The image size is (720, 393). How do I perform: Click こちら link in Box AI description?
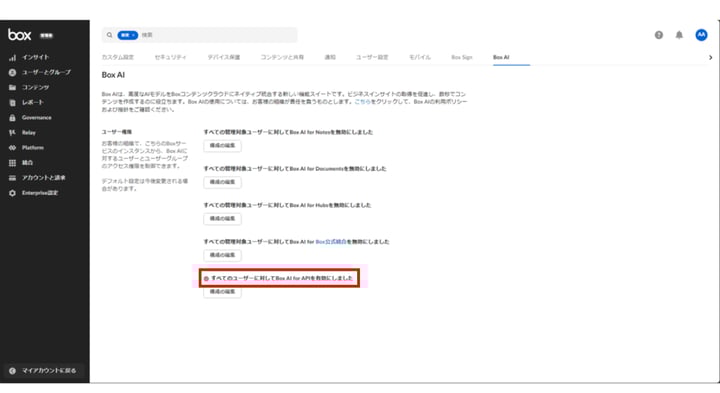click(x=362, y=101)
